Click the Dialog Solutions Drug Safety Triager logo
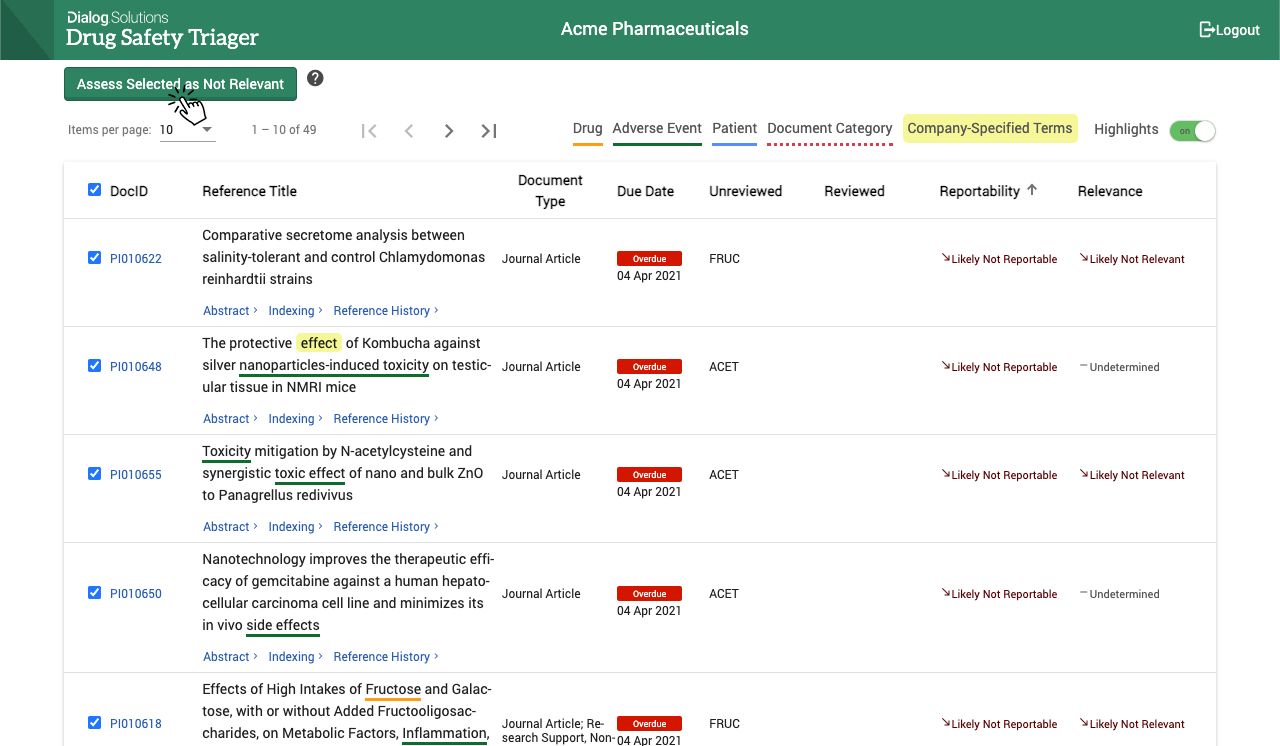 tap(162, 30)
